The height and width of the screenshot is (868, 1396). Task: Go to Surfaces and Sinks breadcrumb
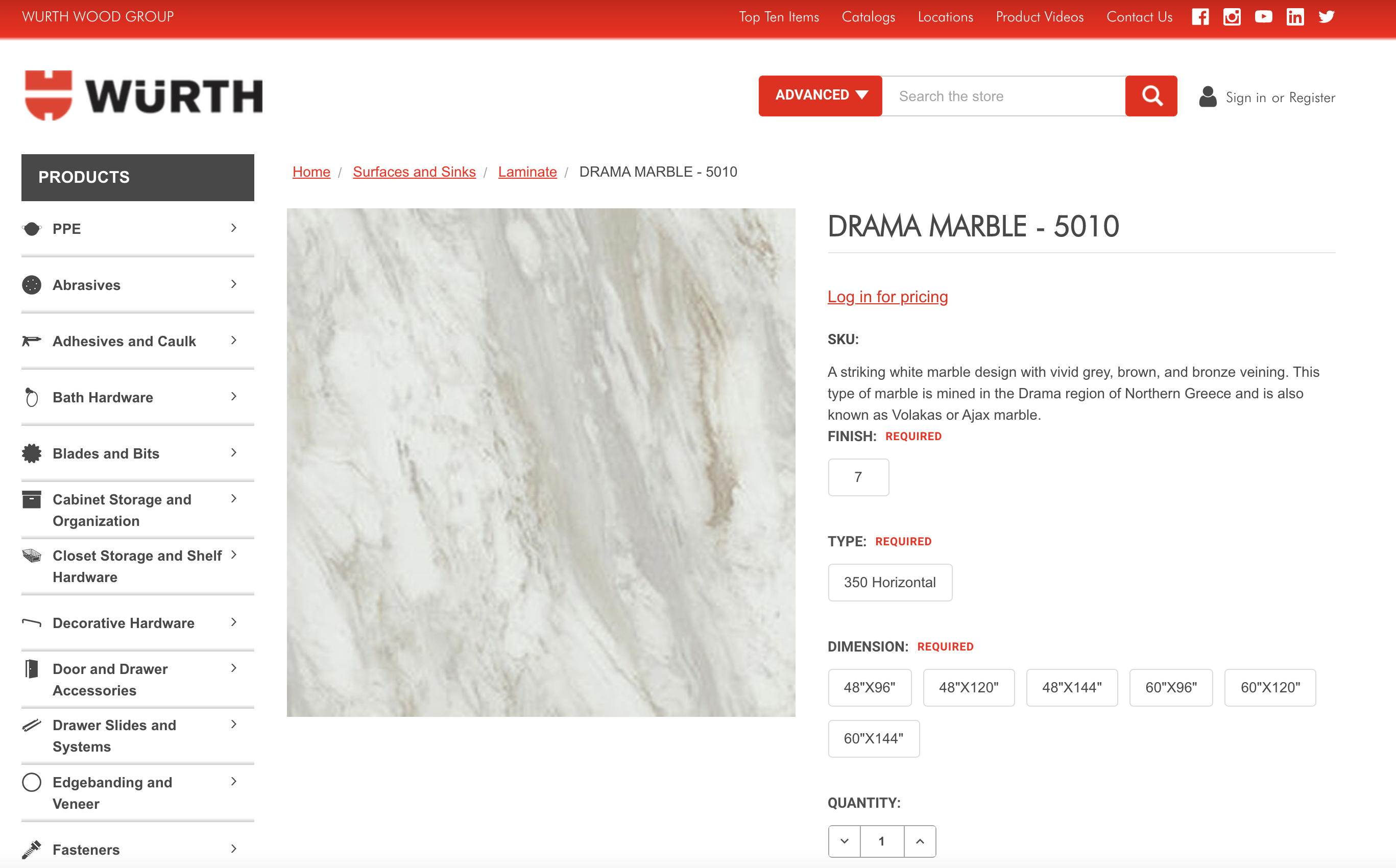[x=415, y=172]
